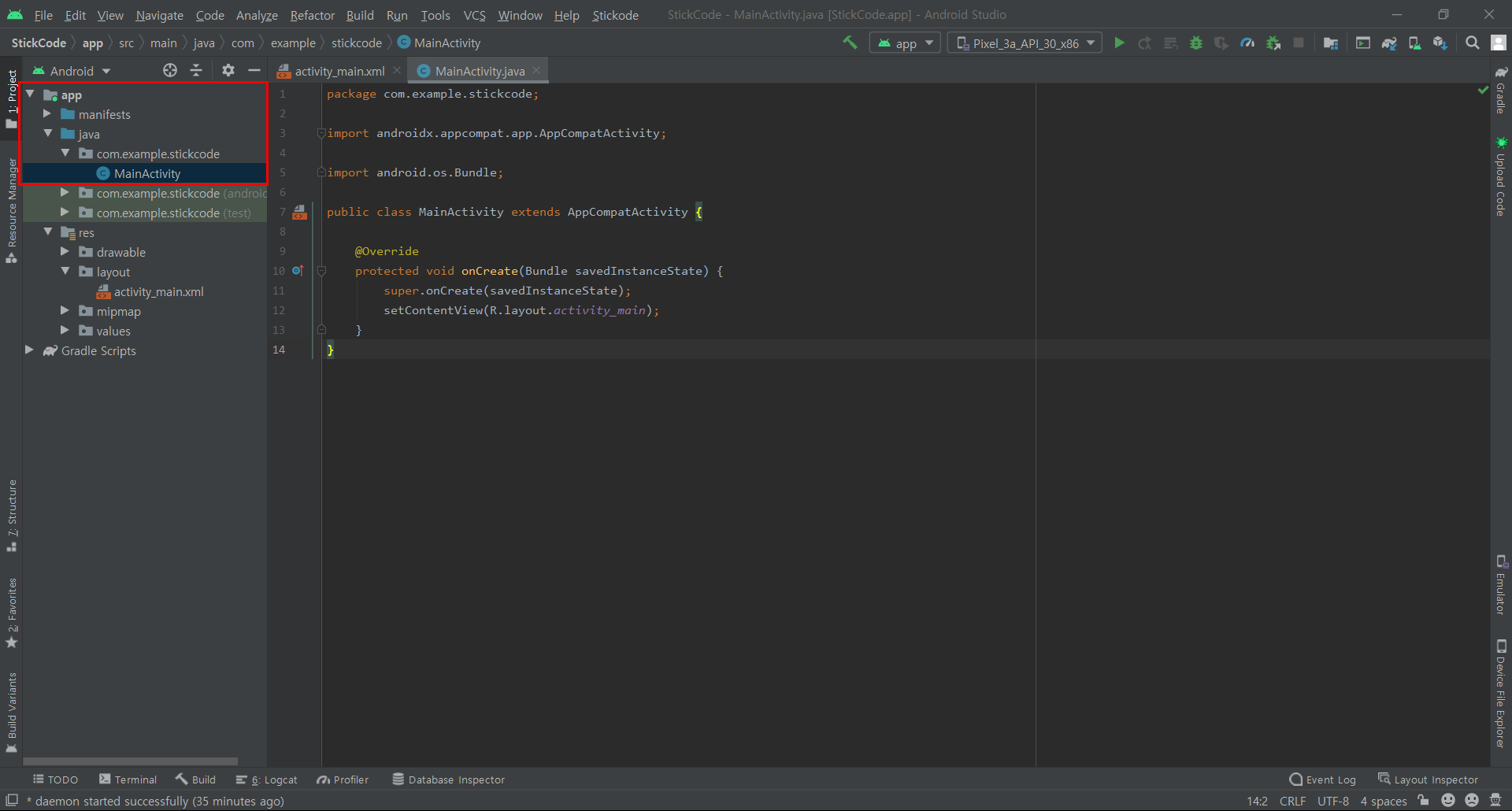Click the Make Project hammer icon

tap(850, 43)
